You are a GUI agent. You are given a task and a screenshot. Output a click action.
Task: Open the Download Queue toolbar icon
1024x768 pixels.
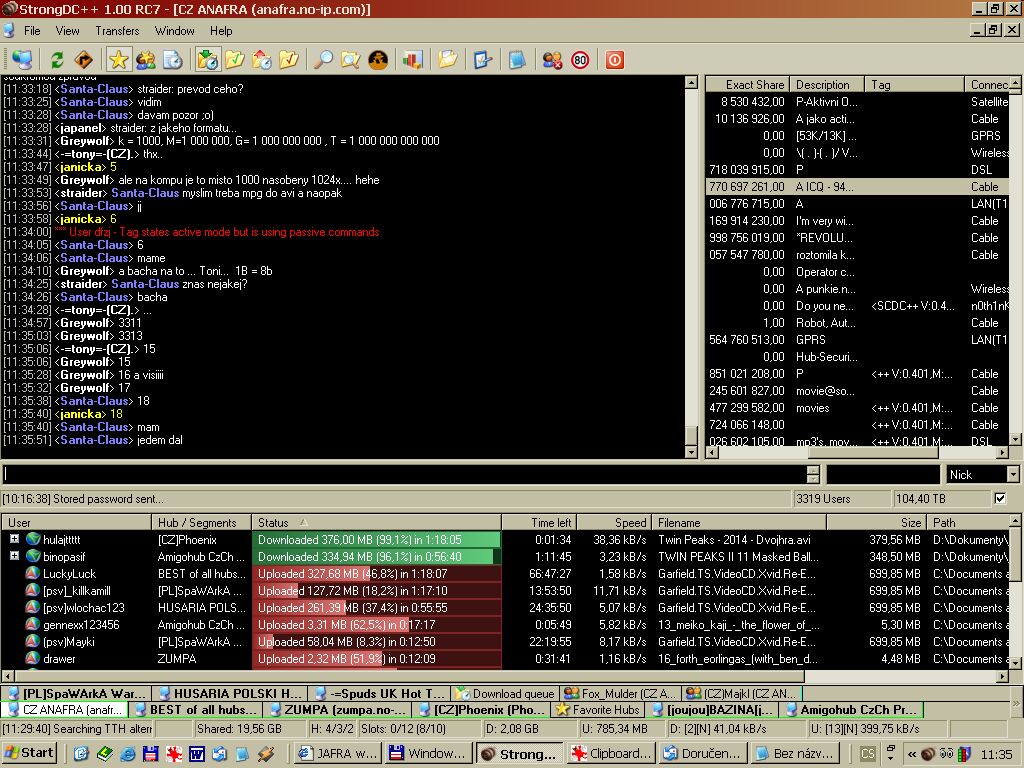pos(208,60)
